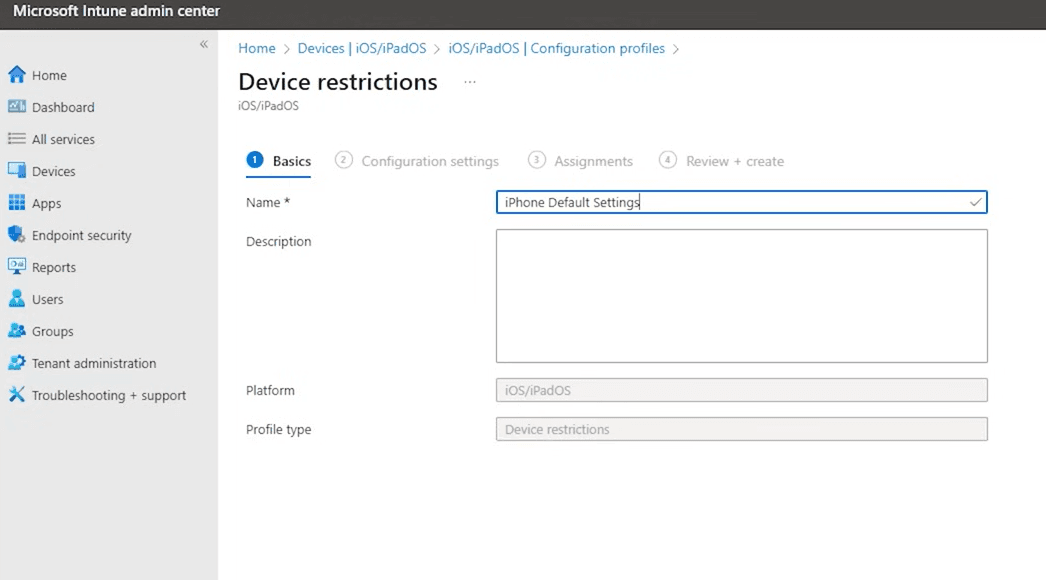Switch to the Assignments step

592,161
